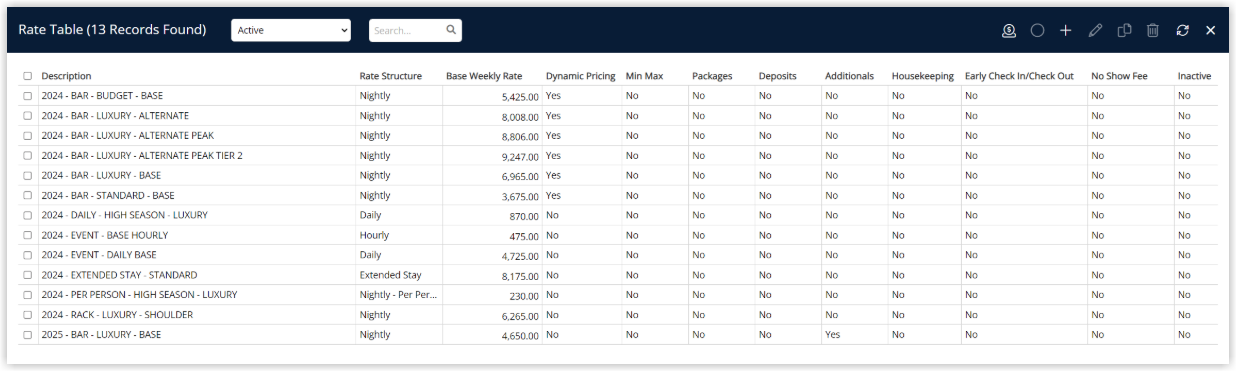Tick checkbox for 2024 - DAILY - HIGH SEASON - LUXURY
1237x372 pixels.
(x=28, y=215)
